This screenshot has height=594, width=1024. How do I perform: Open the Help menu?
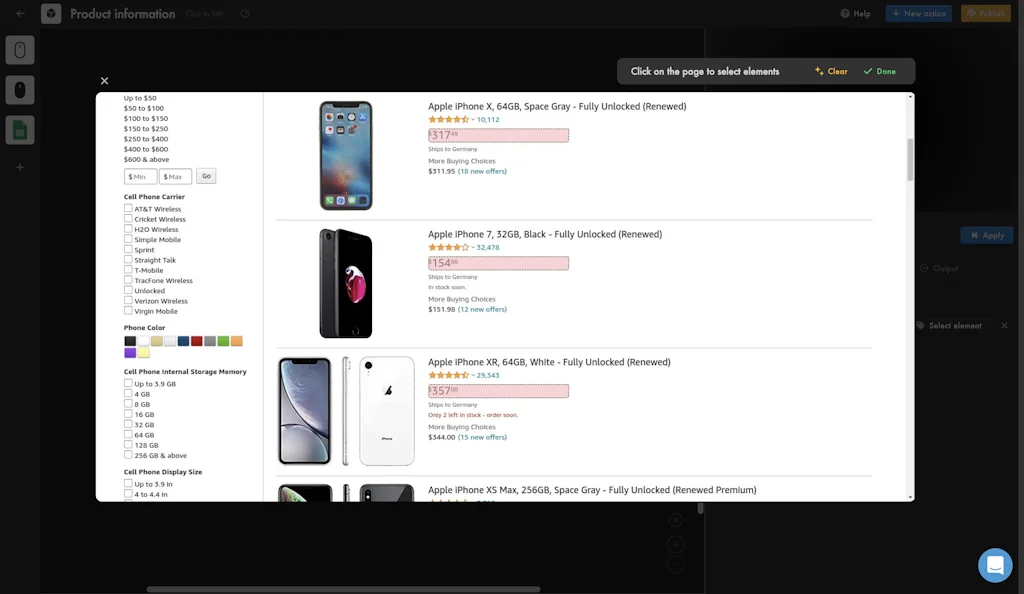(x=856, y=13)
